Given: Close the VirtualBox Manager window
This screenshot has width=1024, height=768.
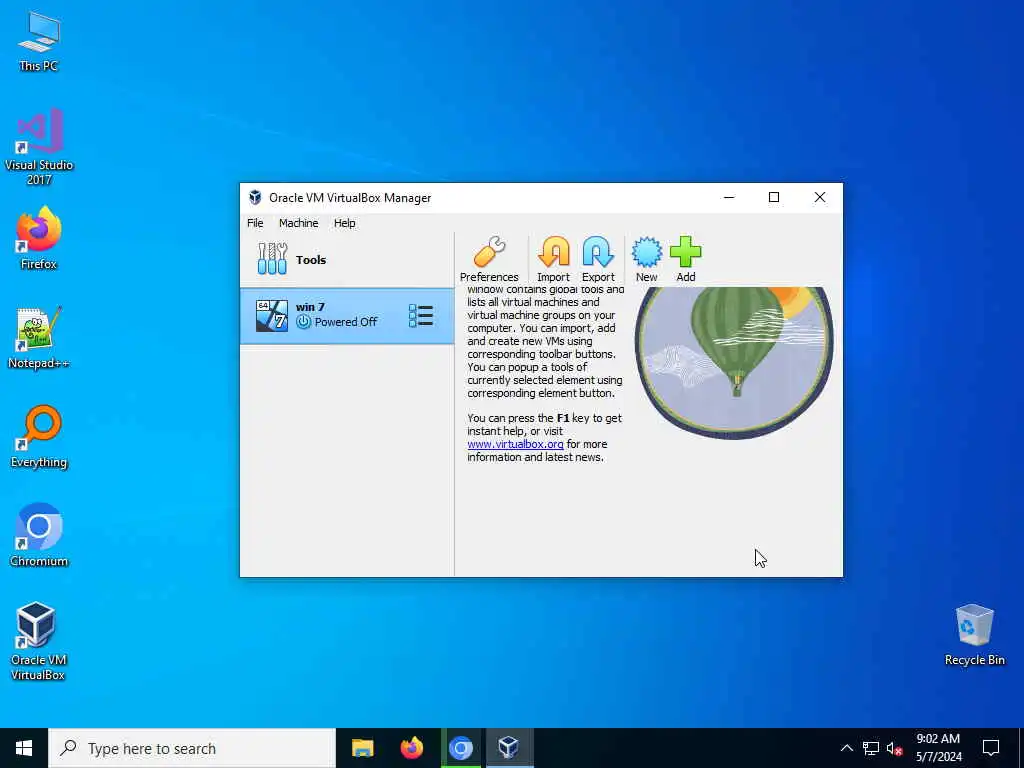Looking at the screenshot, I should 820,197.
